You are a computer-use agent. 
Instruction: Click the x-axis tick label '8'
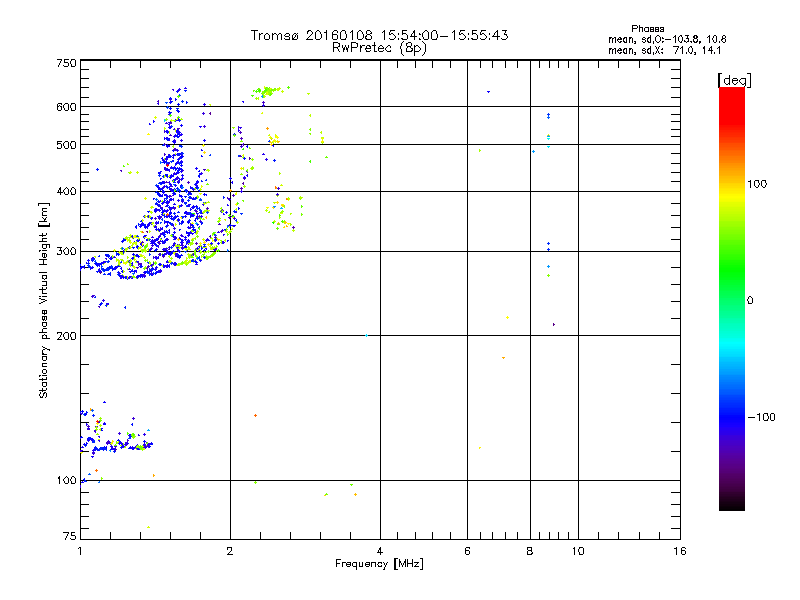click(530, 551)
